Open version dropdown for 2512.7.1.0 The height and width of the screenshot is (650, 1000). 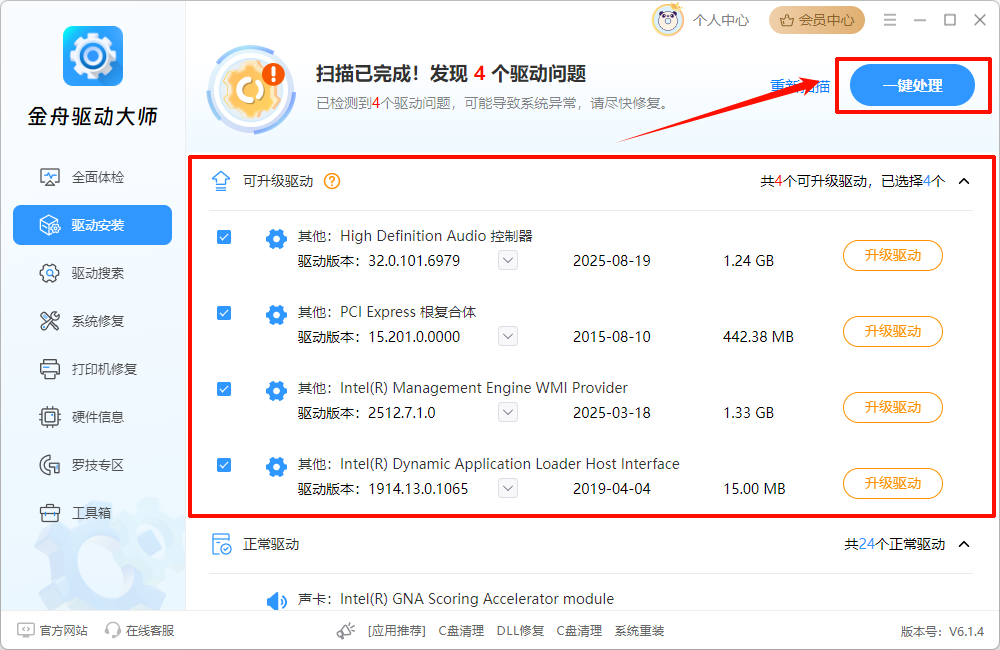508,412
